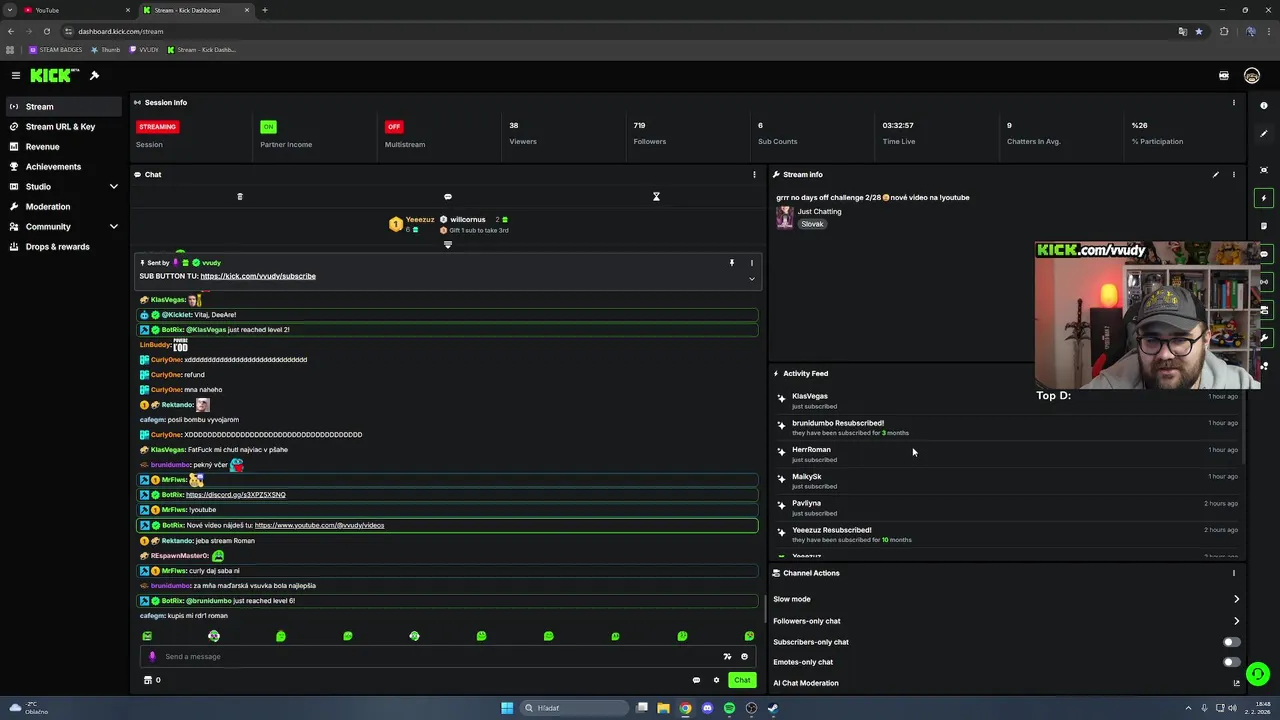Click Yeeezuz in the gift leaderboard

[420, 220]
